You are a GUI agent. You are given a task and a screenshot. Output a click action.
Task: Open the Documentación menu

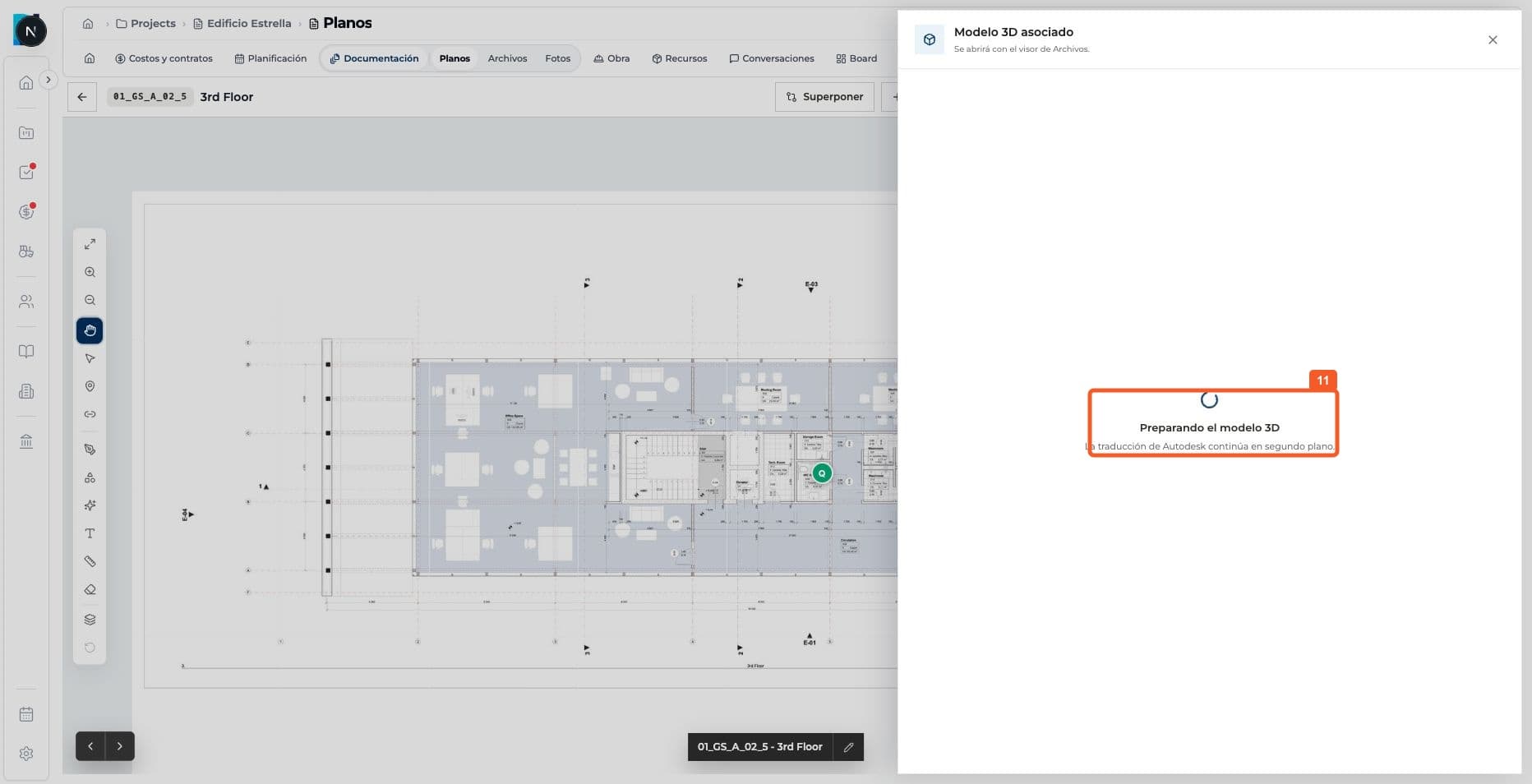(375, 58)
